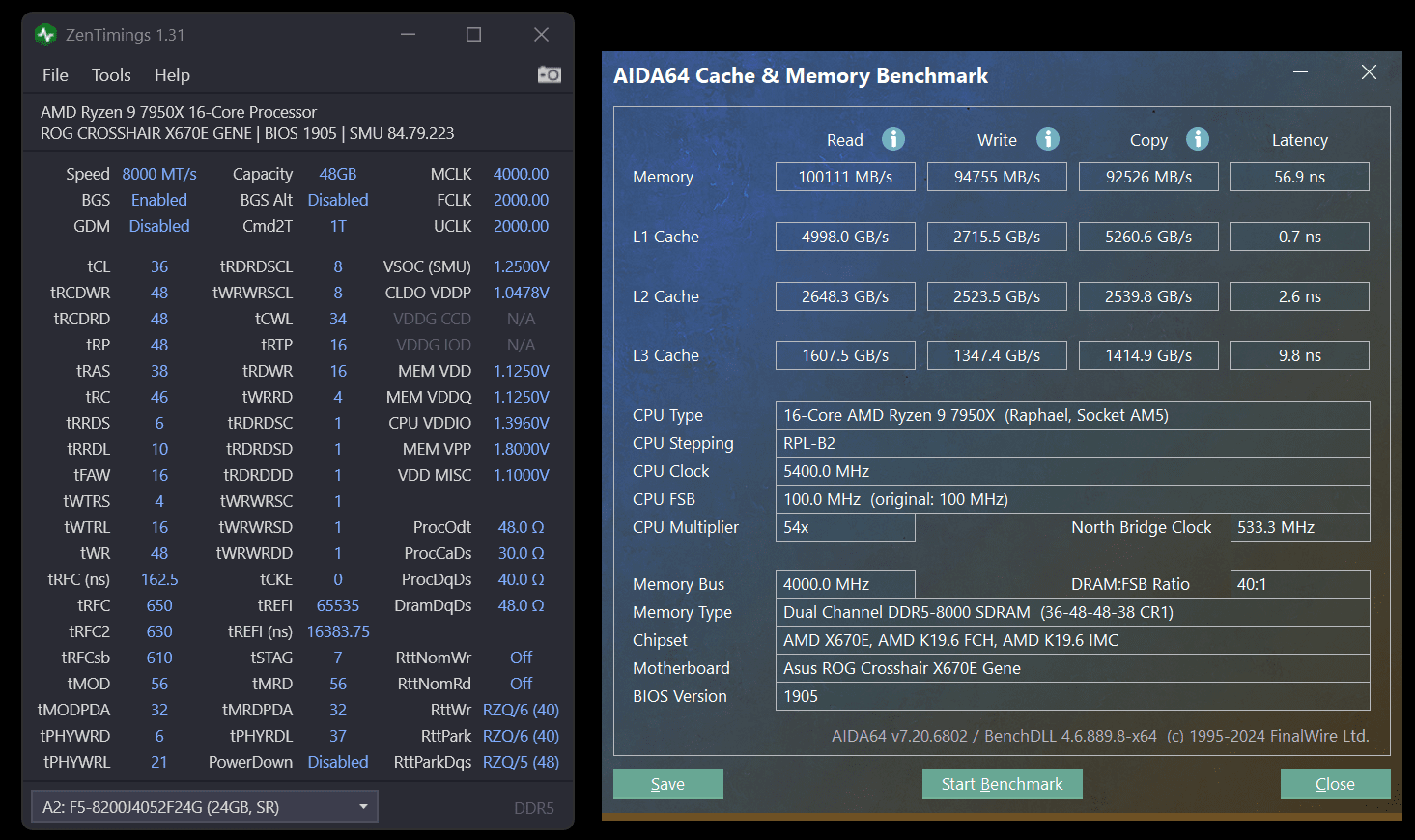Screen dimensions: 1415x840
Task: Click GDM value Disabled
Action: tap(159, 226)
